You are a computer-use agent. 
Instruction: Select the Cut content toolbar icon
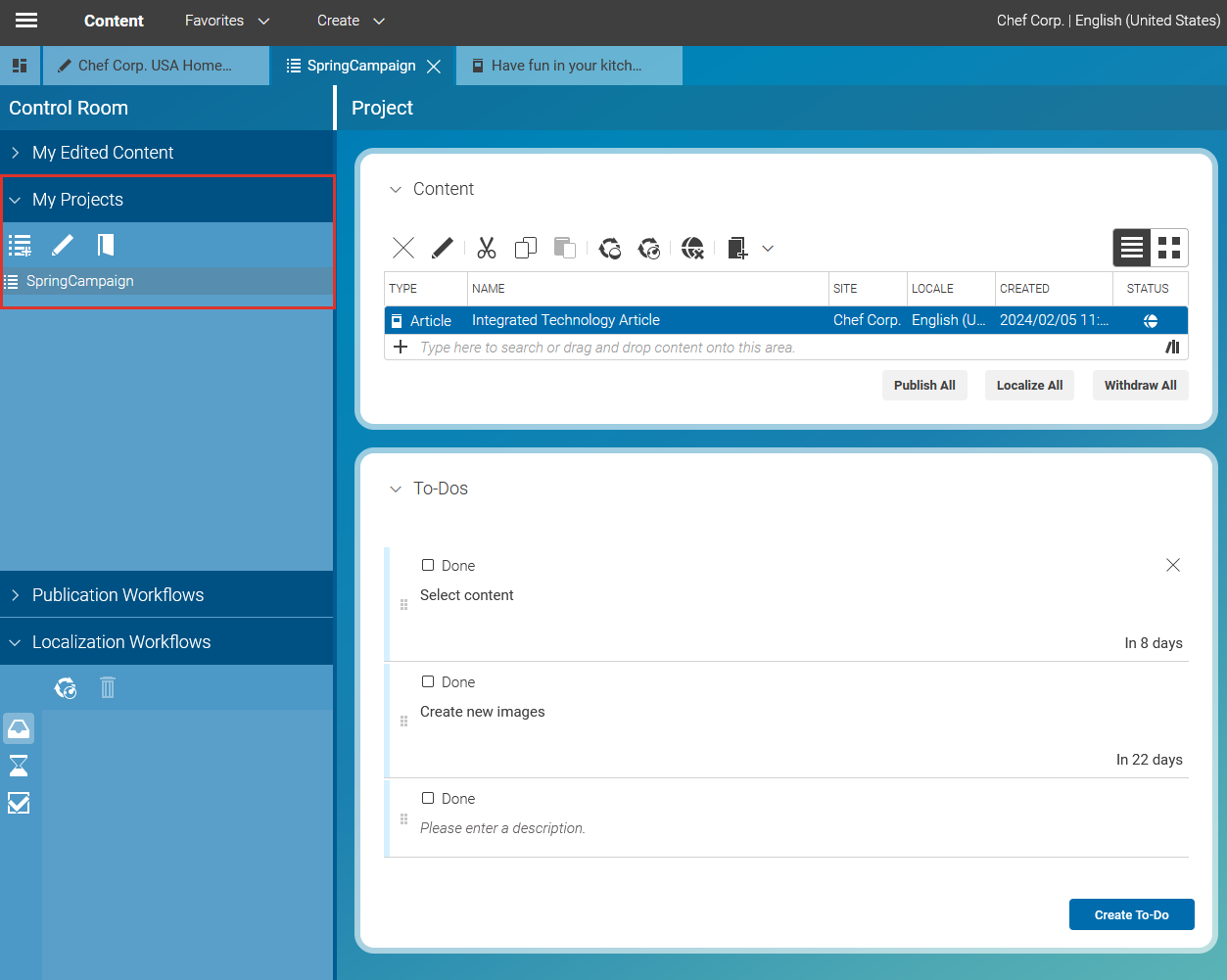pyautogui.click(x=486, y=248)
